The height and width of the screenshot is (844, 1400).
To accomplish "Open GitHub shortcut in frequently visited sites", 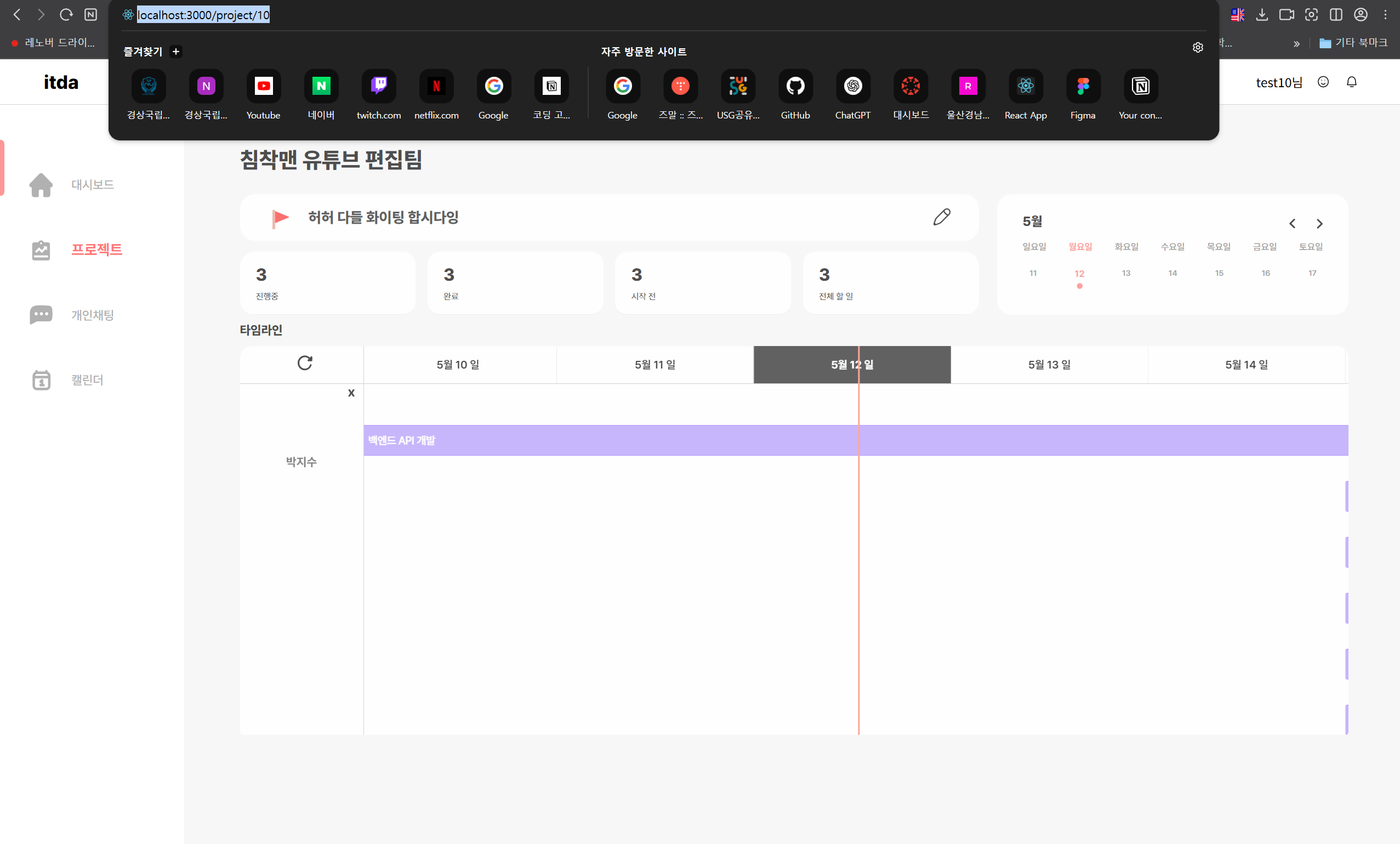I will [795, 87].
